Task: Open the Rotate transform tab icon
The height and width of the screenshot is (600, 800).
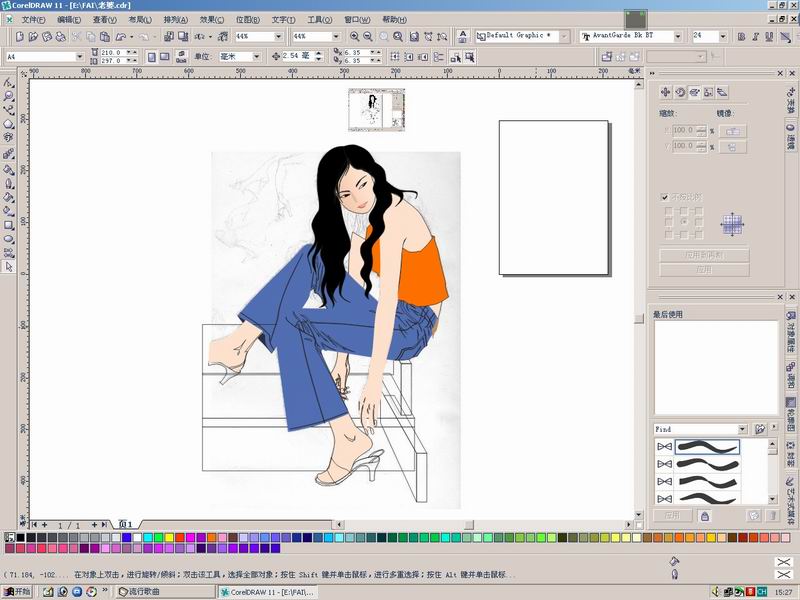Action: (x=680, y=92)
